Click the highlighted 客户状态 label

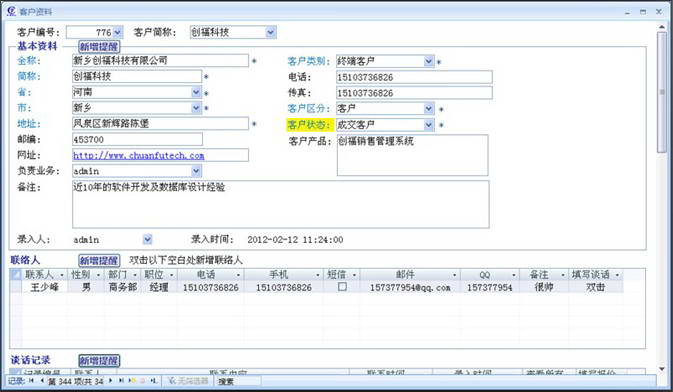(310, 125)
